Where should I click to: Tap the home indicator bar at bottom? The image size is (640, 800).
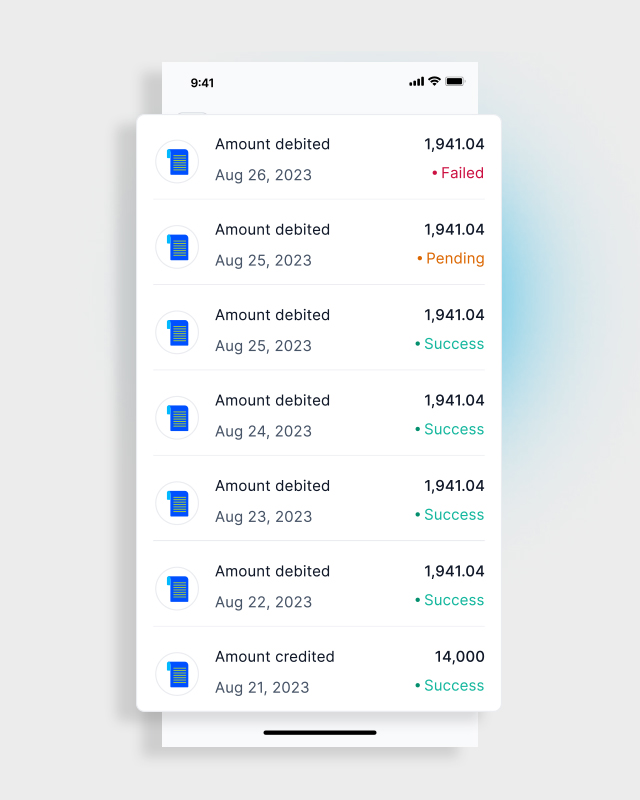320,733
